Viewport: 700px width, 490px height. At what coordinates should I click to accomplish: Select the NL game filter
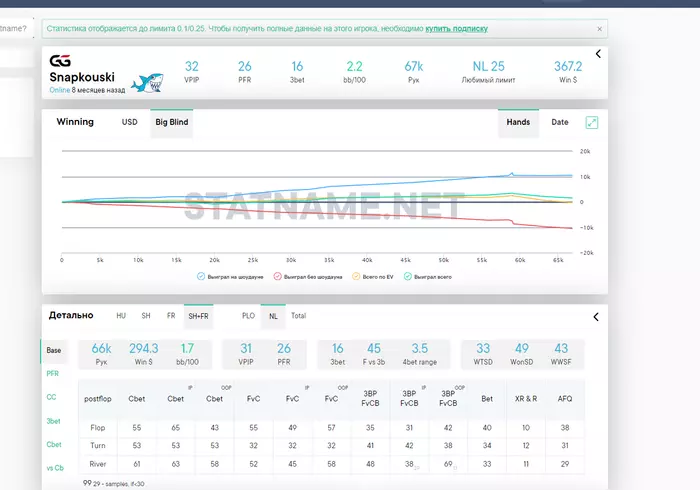tap(273, 316)
